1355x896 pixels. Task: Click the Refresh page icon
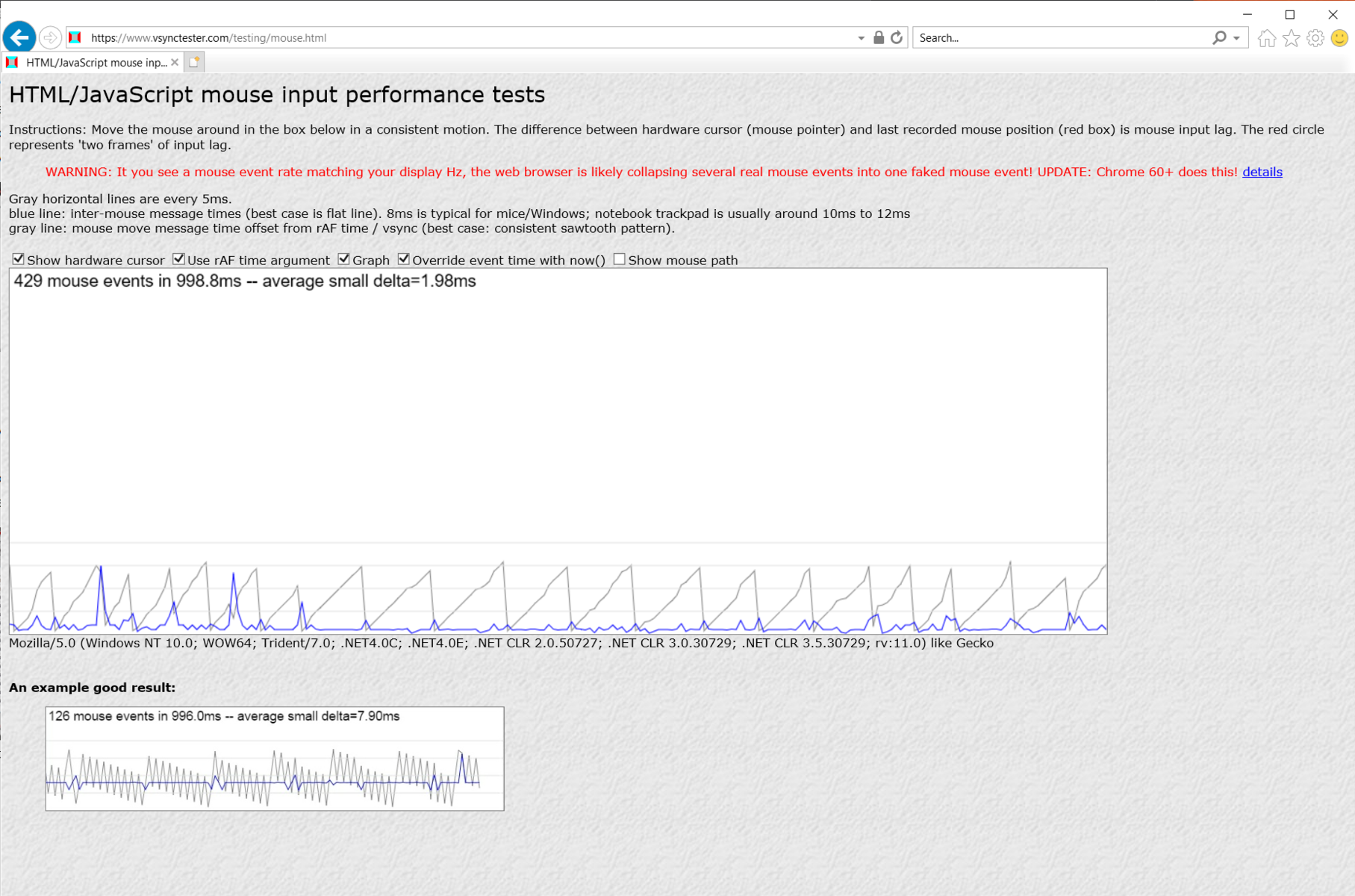pos(897,37)
